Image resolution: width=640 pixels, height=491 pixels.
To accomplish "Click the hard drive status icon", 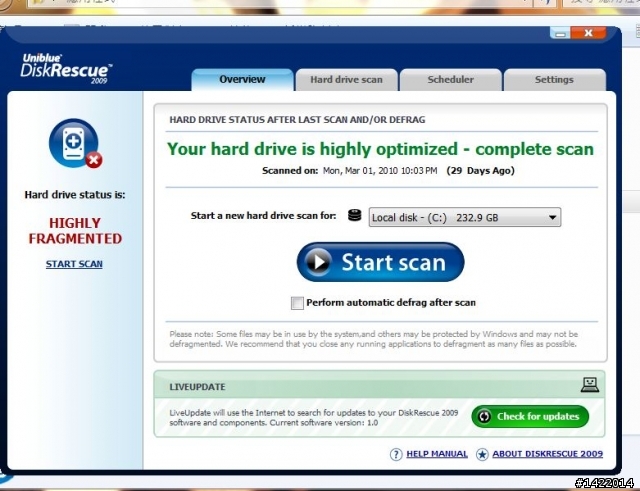I will pyautogui.click(x=75, y=144).
